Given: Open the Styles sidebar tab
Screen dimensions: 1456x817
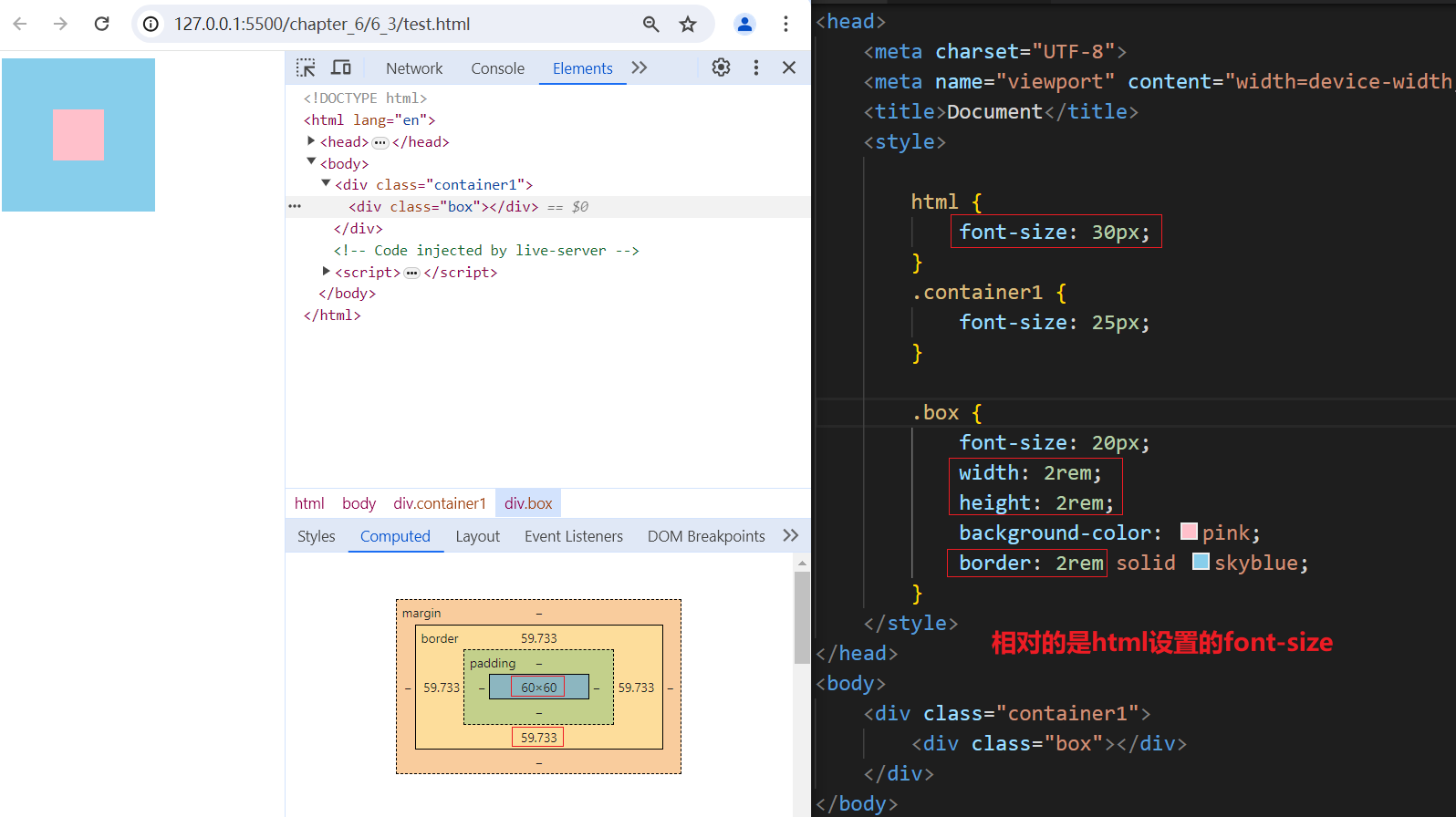Looking at the screenshot, I should pos(316,536).
